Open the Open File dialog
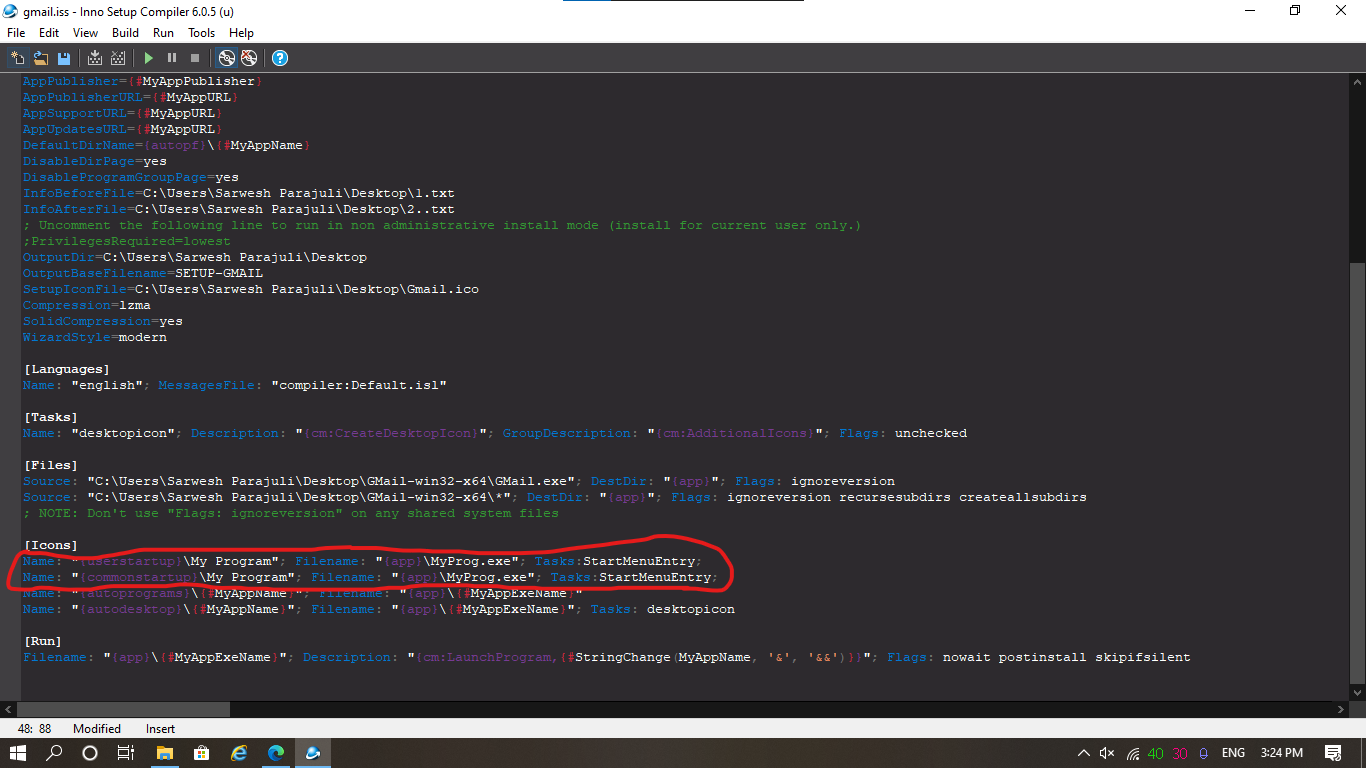The height and width of the screenshot is (768, 1366). click(x=39, y=57)
